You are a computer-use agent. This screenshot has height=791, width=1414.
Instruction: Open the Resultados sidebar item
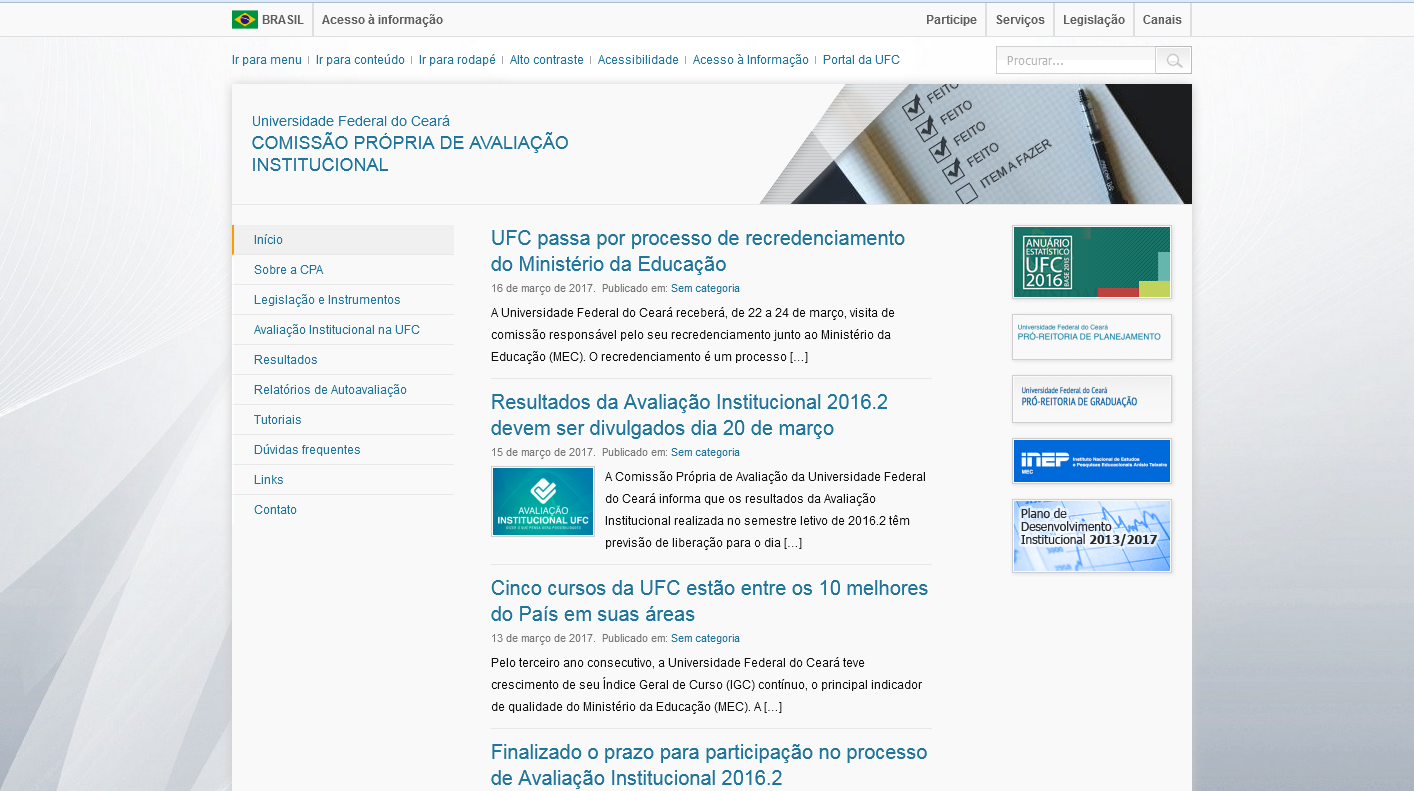tap(343, 360)
